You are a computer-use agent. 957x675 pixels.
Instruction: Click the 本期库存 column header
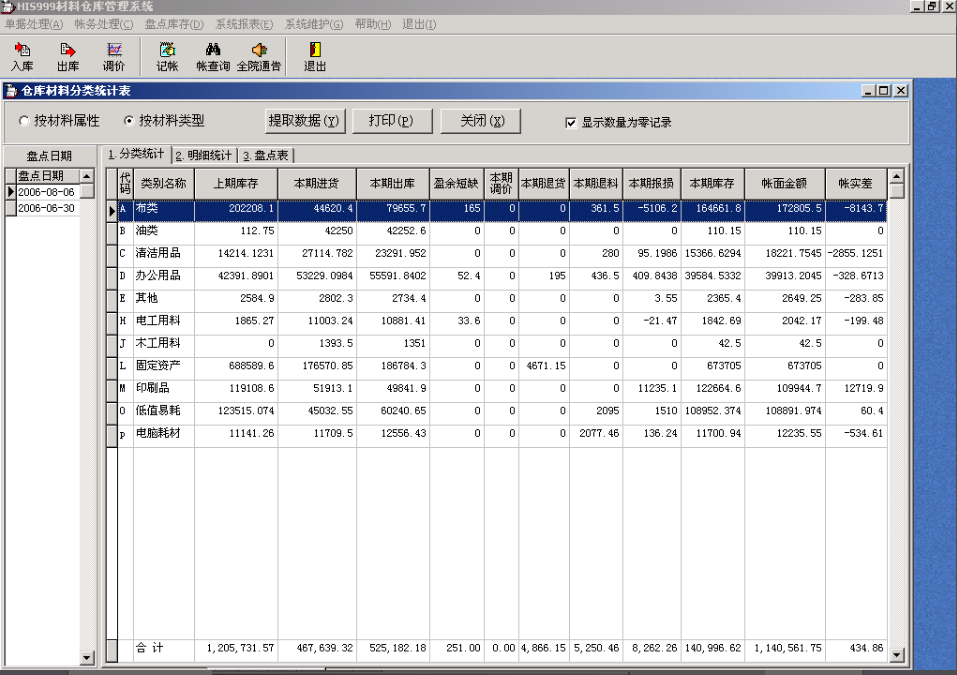[x=713, y=184]
